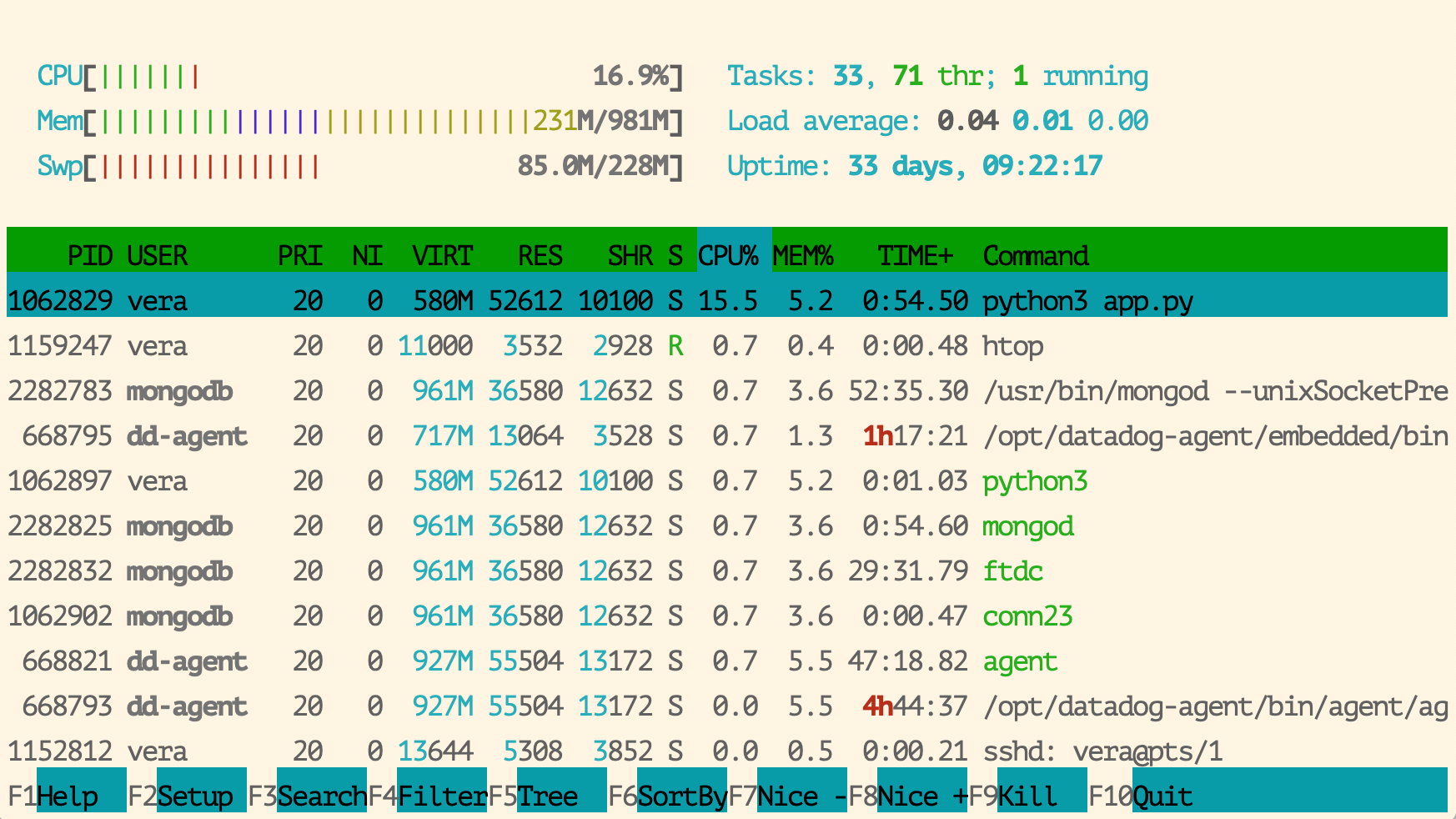Select the ftdc thread row
Screen dimensions: 1456x819
pos(727,571)
